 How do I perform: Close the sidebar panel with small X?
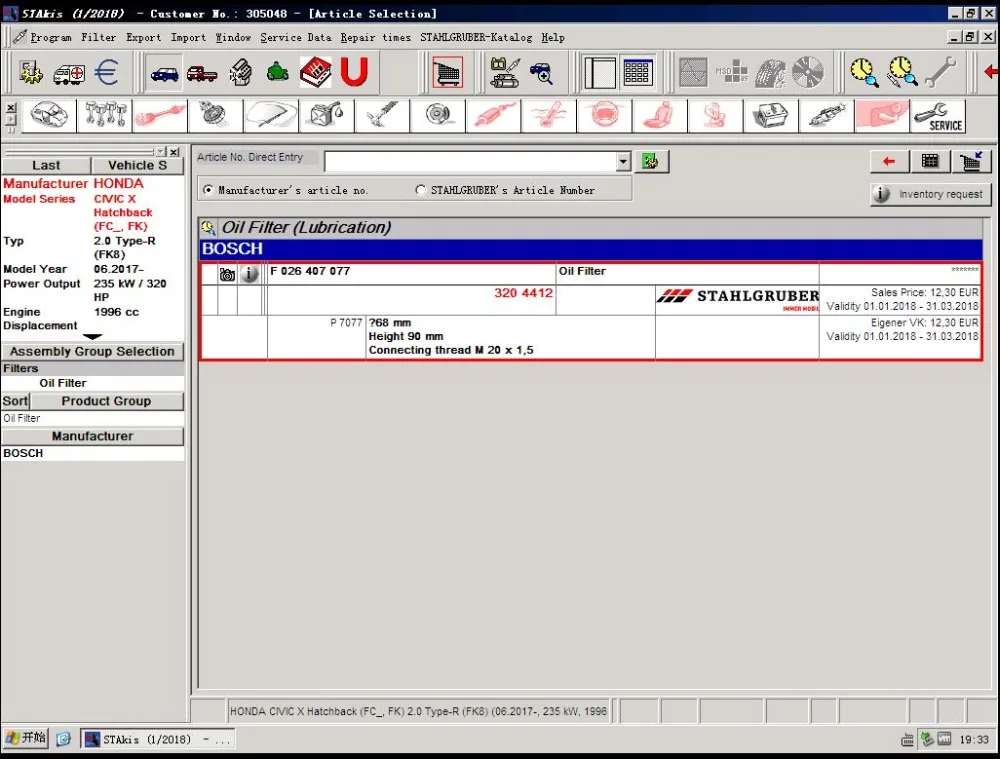tap(174, 152)
